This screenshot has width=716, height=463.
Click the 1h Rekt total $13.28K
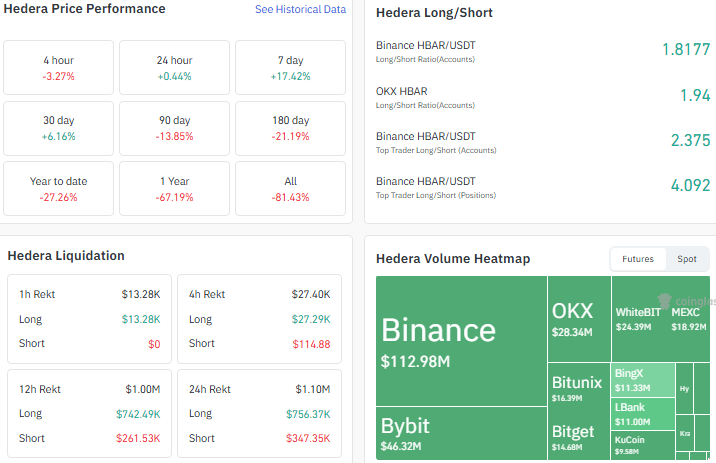pos(141,295)
